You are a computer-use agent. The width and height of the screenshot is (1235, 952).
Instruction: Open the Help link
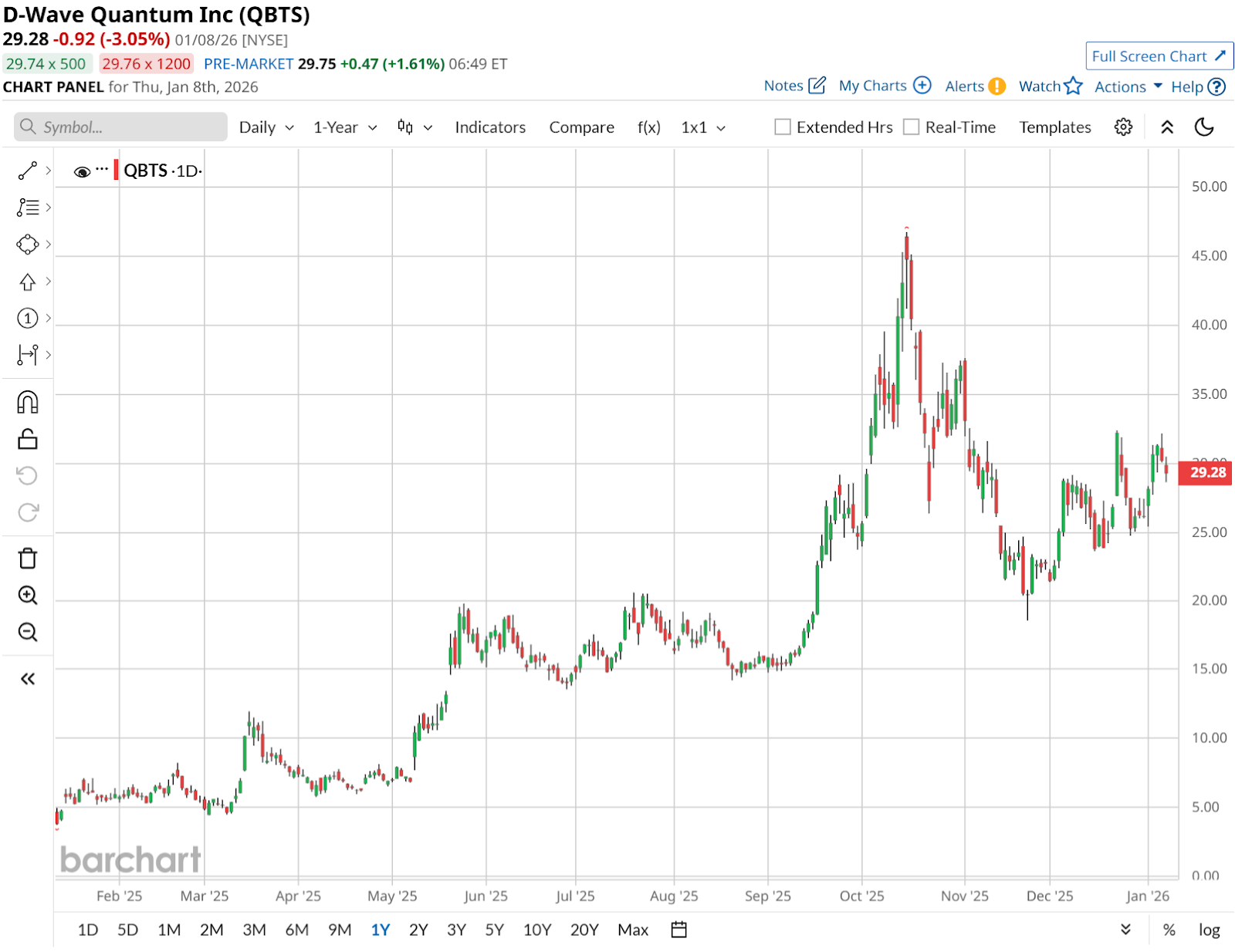point(1198,86)
